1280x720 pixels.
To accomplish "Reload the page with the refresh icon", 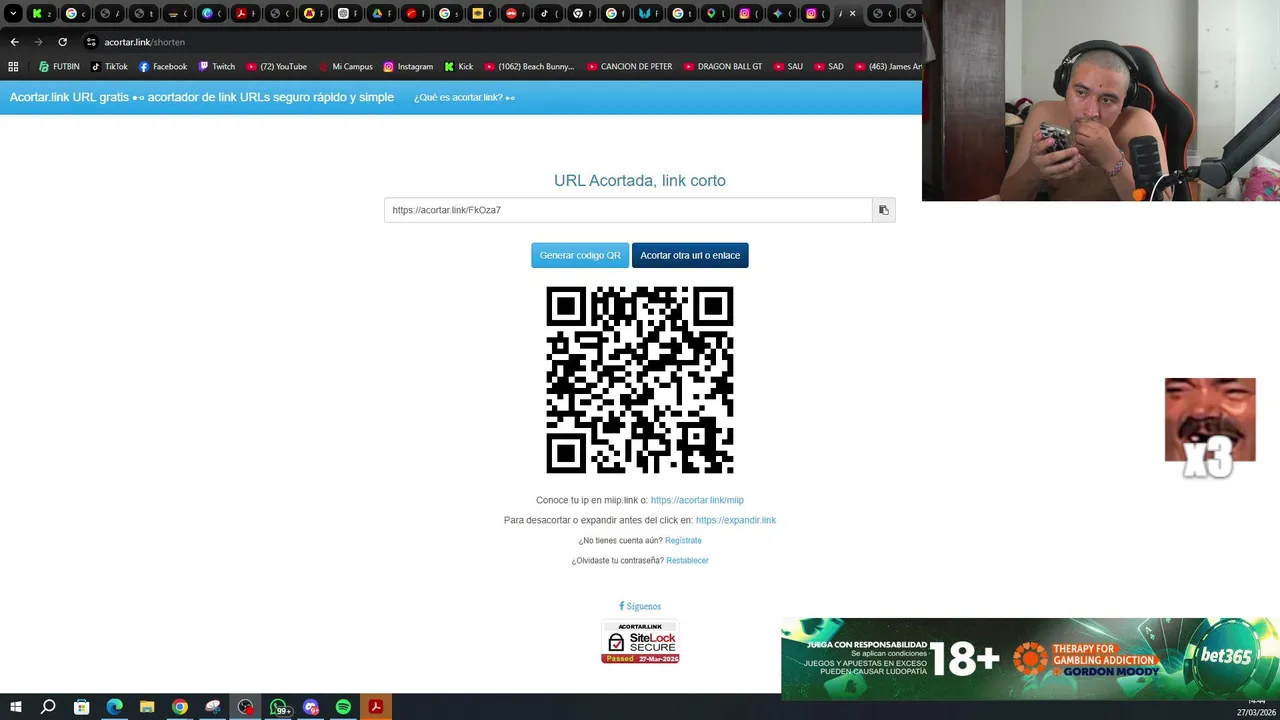I will tap(62, 42).
